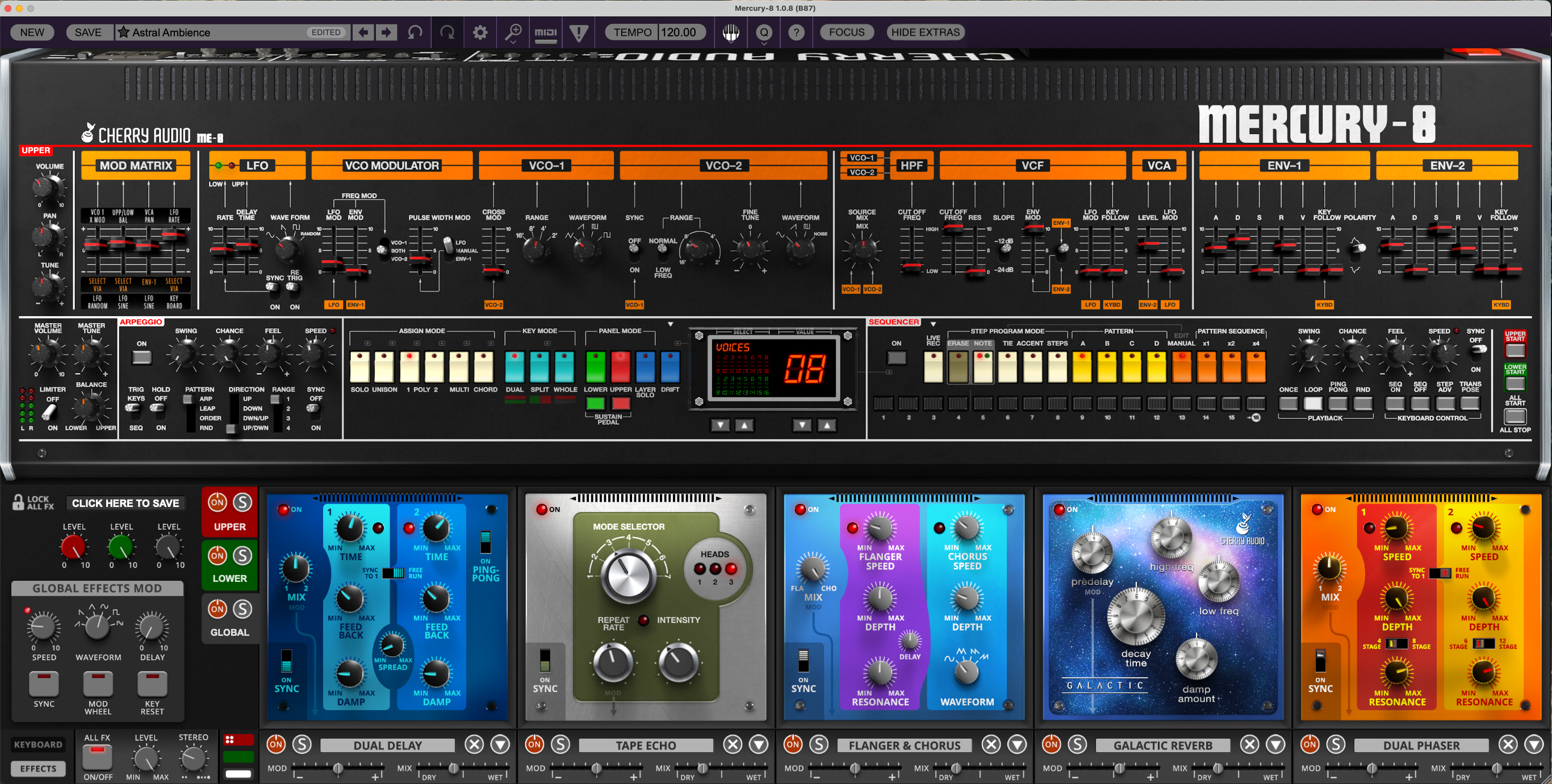This screenshot has height=784, width=1552.
Task: Remove Dual Delay effect with X icon
Action: [x=474, y=745]
